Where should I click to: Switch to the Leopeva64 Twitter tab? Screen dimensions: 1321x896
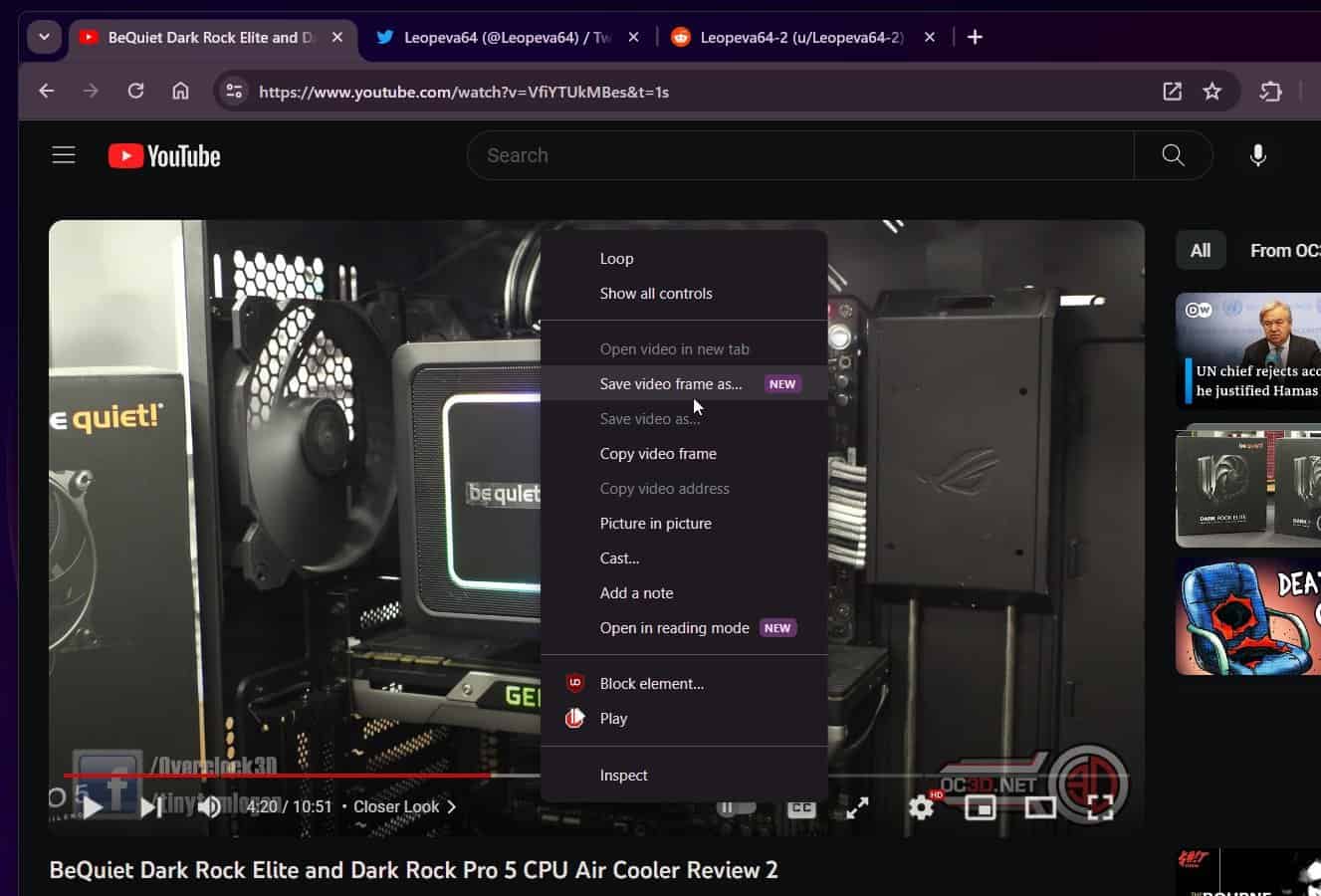click(x=506, y=38)
